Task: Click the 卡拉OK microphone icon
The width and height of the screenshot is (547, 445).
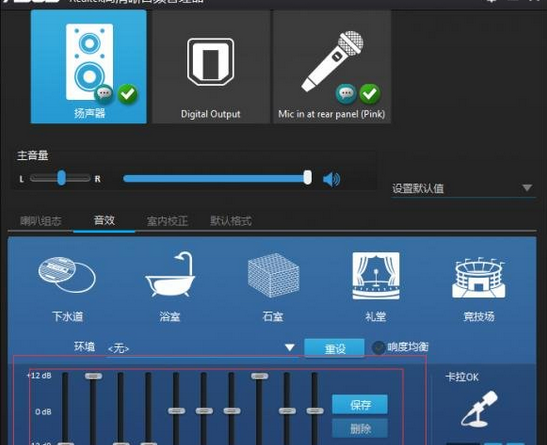Action: coord(479,409)
